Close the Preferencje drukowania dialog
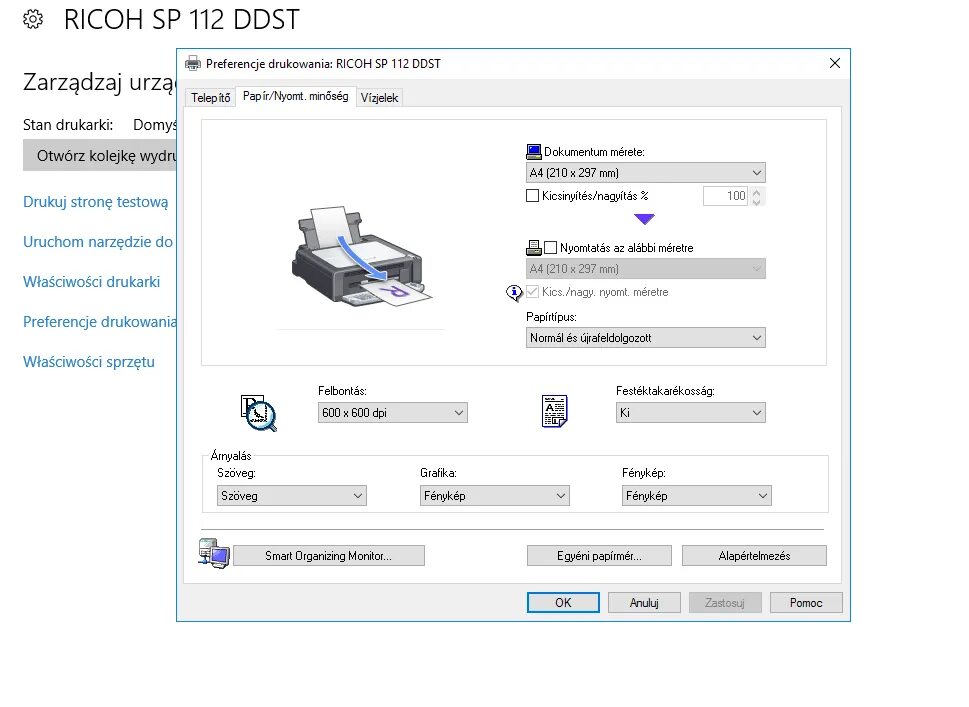The height and width of the screenshot is (707, 969). pyautogui.click(x=835, y=63)
